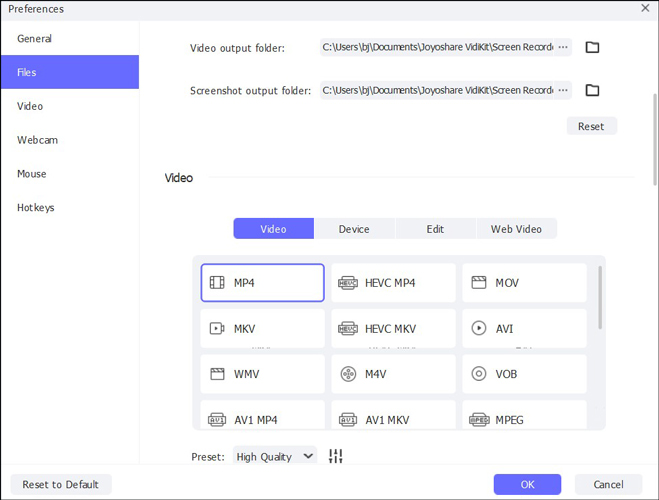Screen dimensions: 659x500
Task: Close the Preferences dialog
Action: 645,8
